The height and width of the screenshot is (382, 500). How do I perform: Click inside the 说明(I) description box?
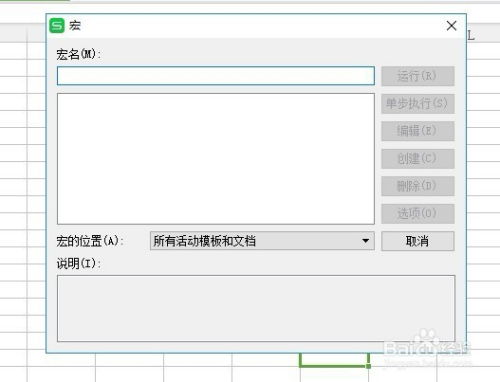256,308
